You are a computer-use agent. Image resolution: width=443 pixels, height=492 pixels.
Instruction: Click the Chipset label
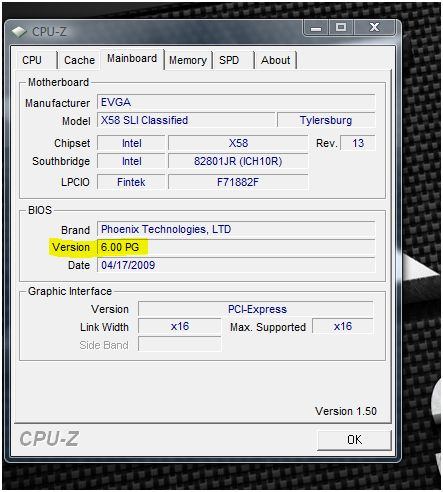pyautogui.click(x=72, y=143)
